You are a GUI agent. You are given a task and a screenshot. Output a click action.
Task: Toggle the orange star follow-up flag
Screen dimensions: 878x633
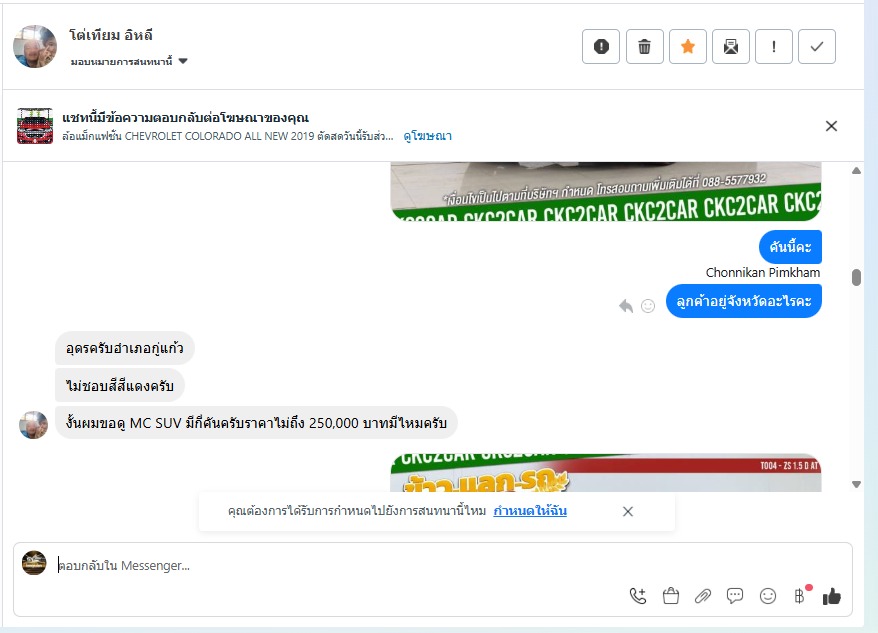[x=688, y=46]
